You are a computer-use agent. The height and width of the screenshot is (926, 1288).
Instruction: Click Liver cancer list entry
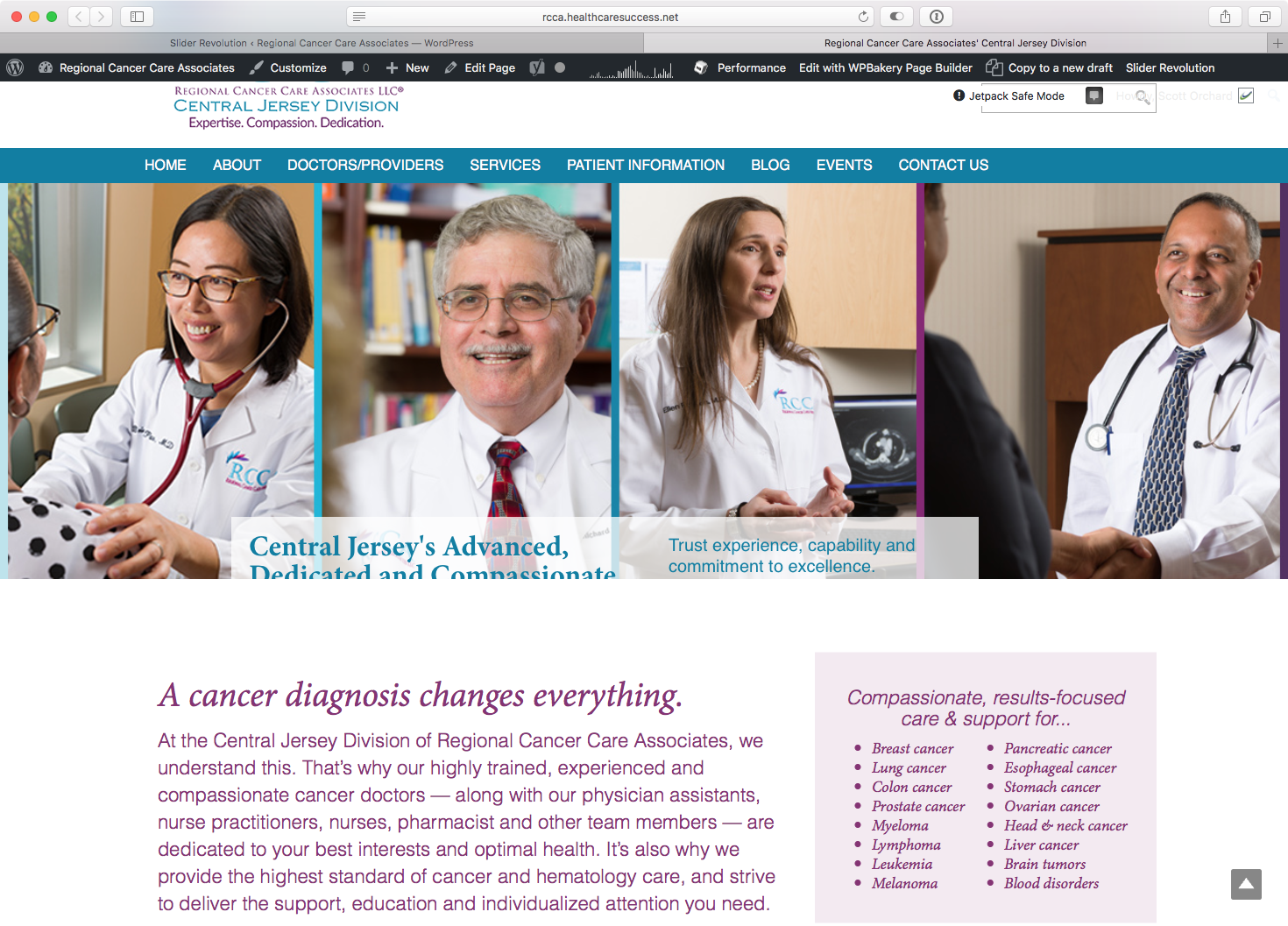pyautogui.click(x=1041, y=845)
